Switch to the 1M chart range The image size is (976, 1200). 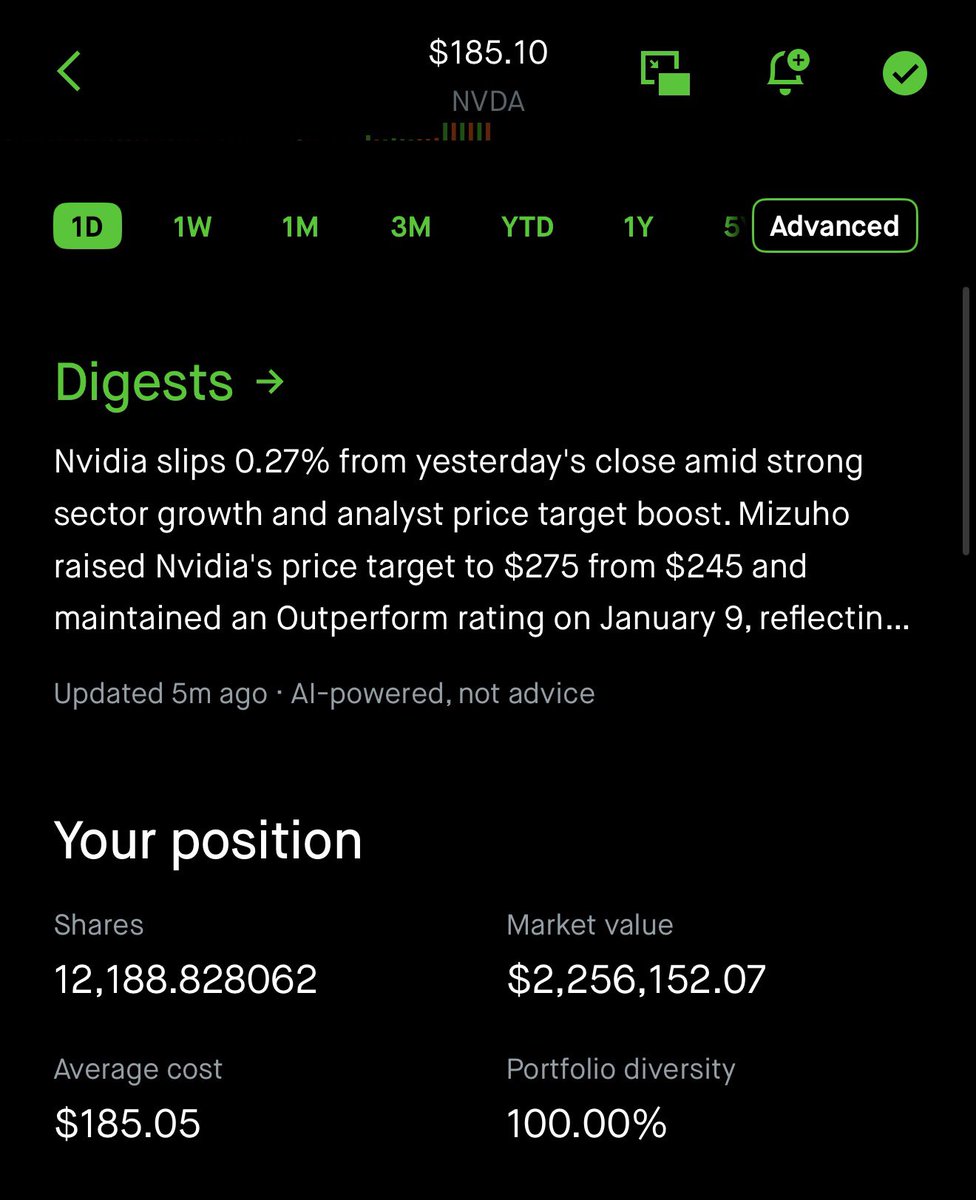coord(300,227)
